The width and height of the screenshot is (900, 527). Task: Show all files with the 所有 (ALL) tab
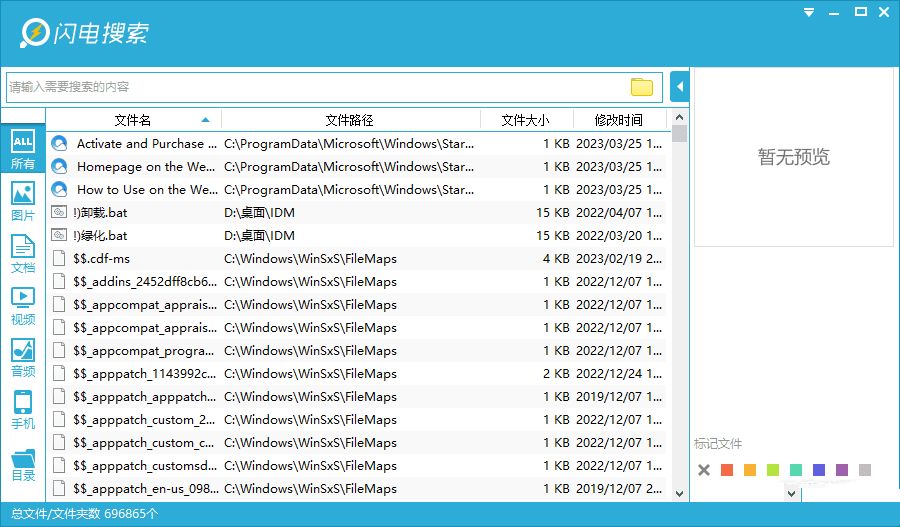[x=22, y=149]
